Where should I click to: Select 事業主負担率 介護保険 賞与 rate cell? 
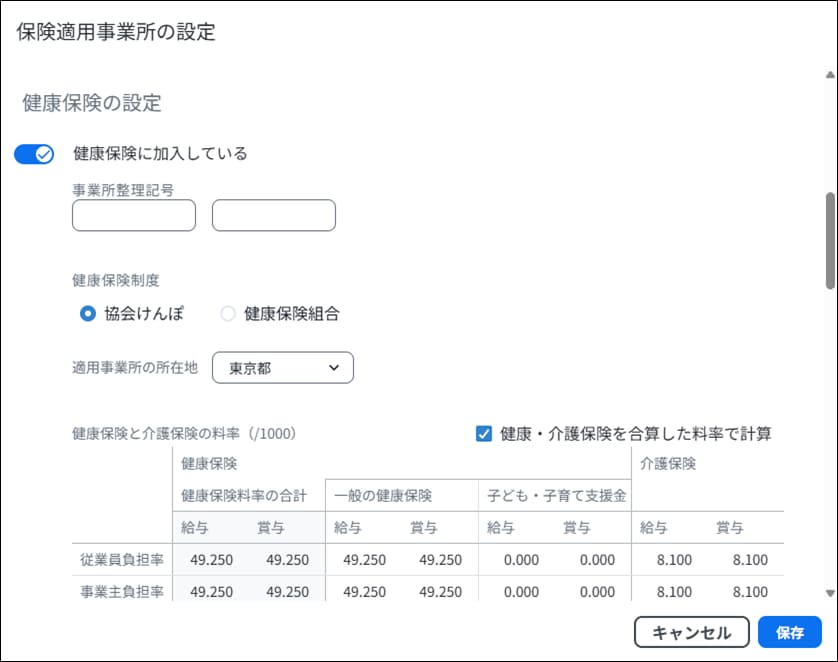750,592
